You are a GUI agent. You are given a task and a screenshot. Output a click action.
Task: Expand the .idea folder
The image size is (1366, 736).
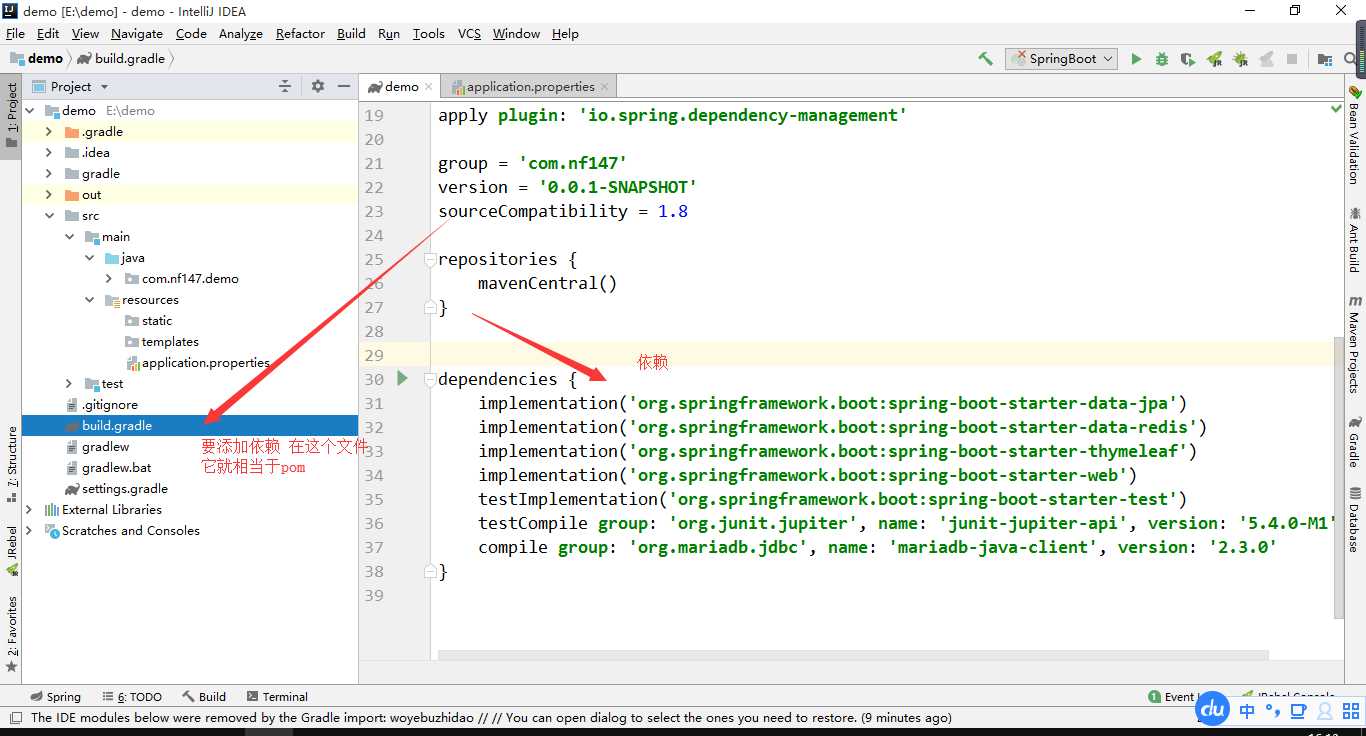(x=49, y=153)
